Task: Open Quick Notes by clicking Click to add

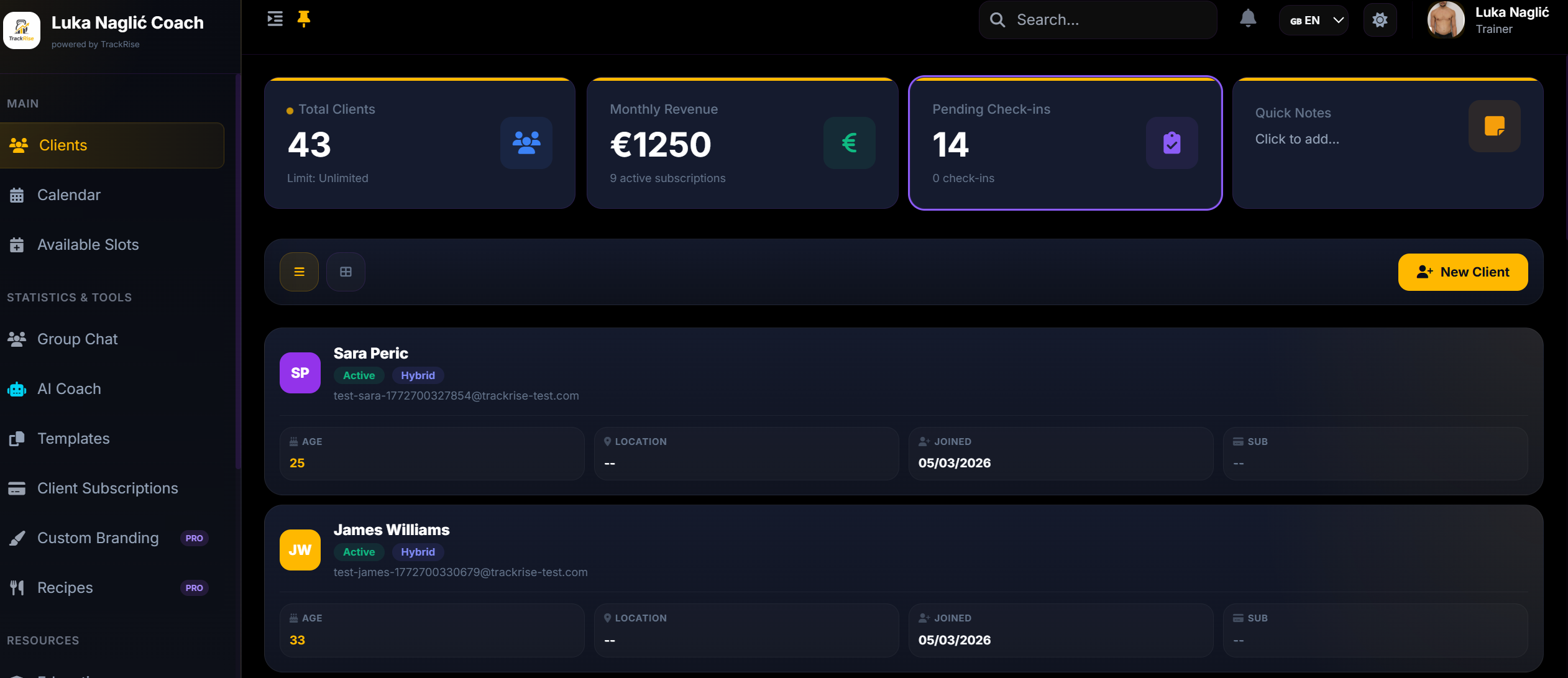Action: 1297,139
